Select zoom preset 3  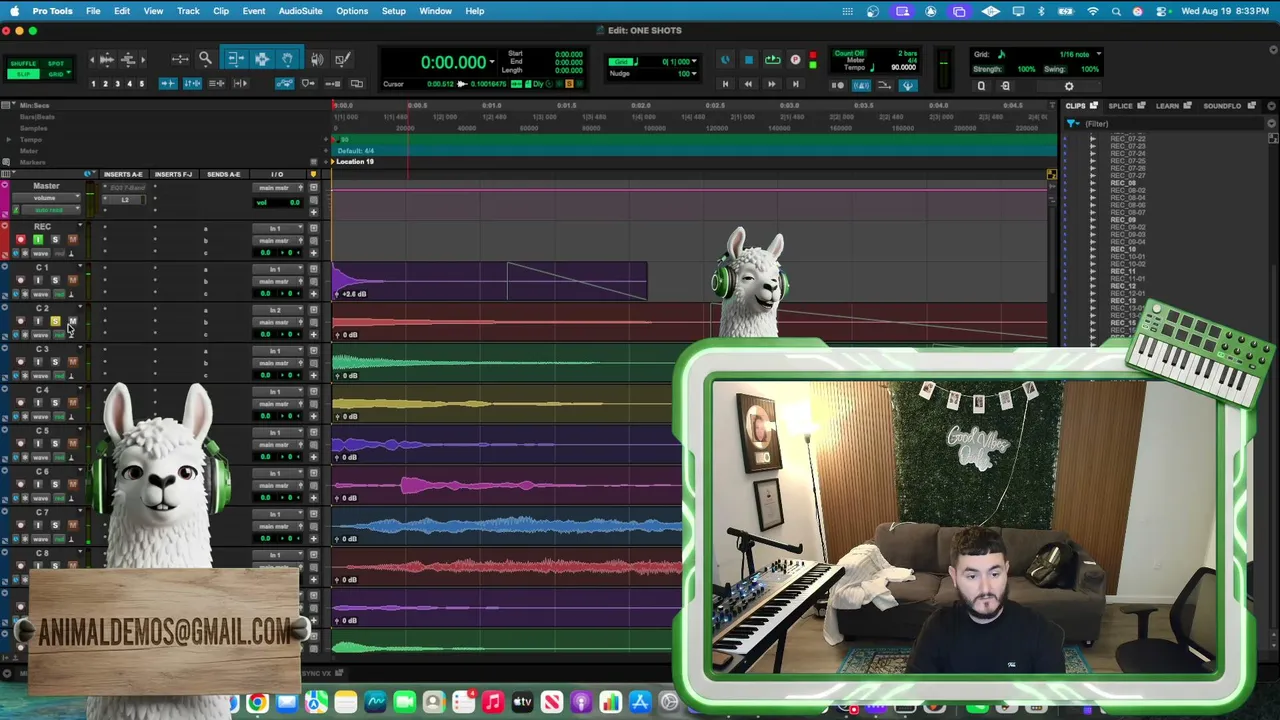117,84
